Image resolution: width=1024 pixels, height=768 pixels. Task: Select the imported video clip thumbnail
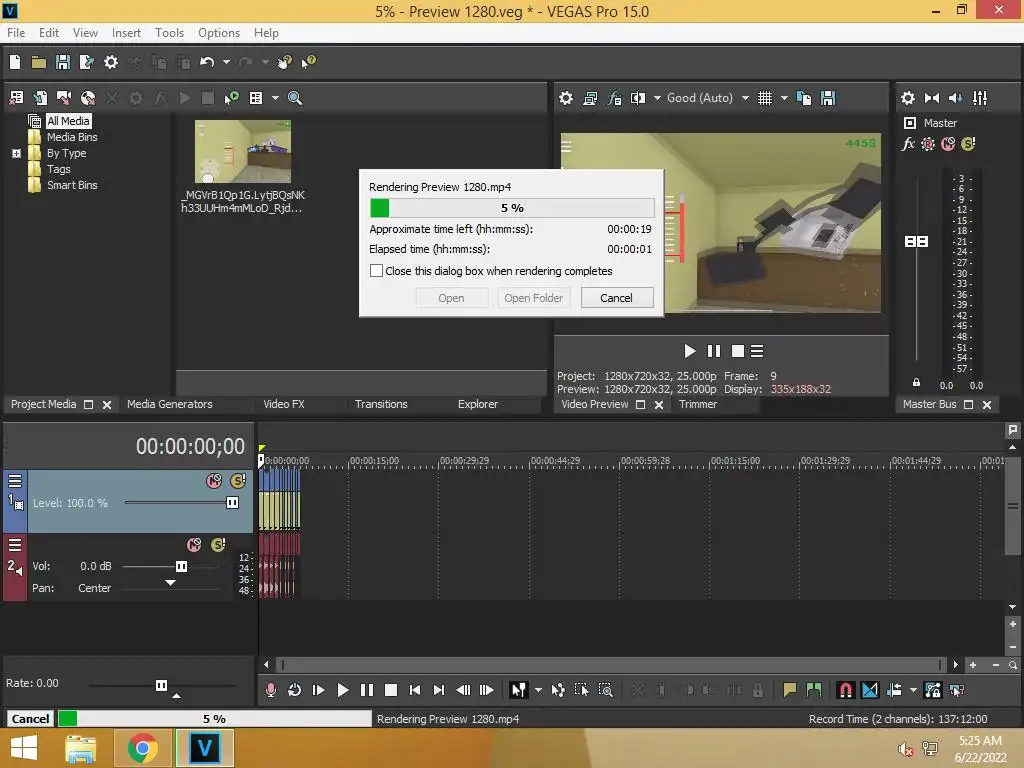pyautogui.click(x=243, y=152)
